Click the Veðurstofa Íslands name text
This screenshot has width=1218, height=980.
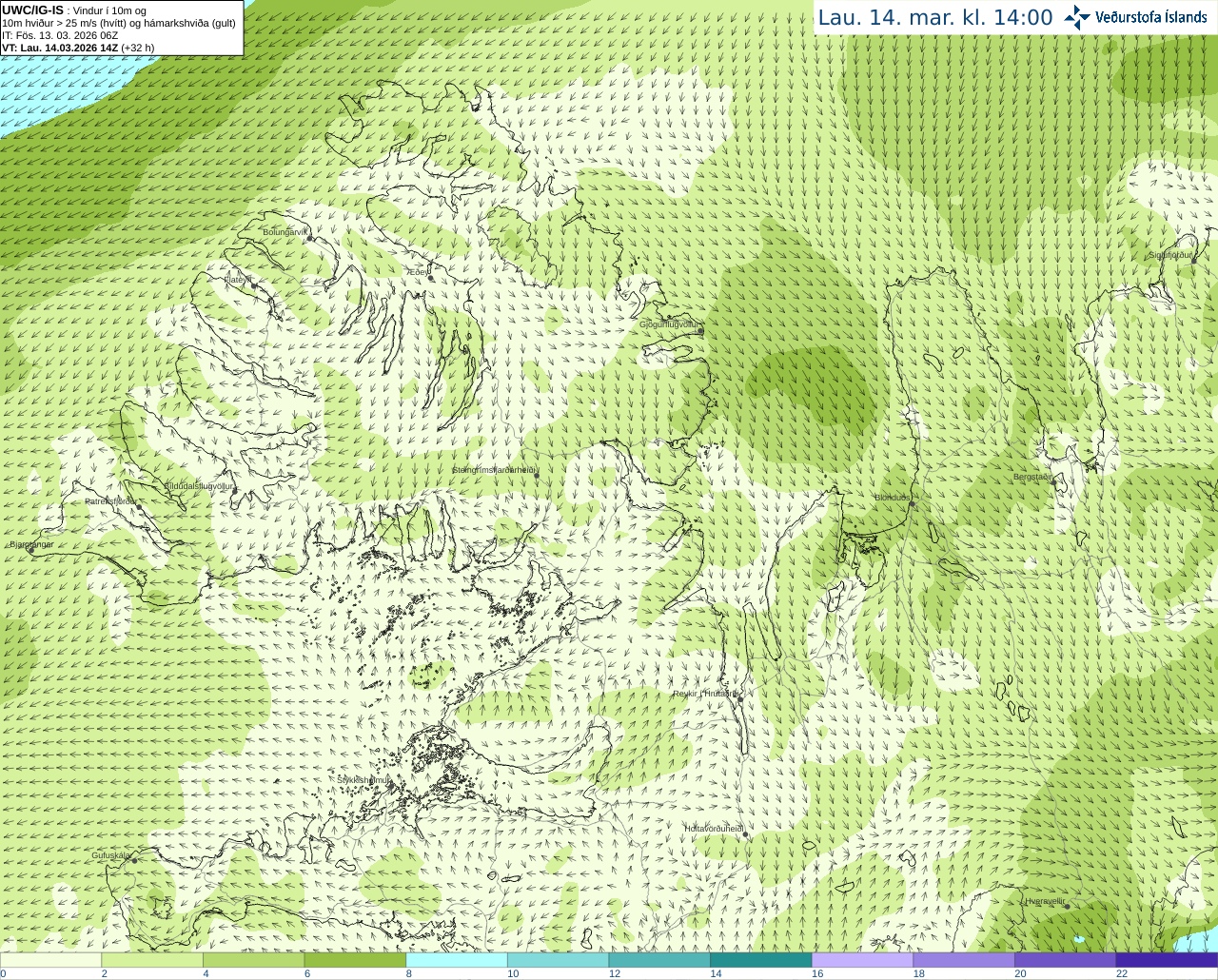pyautogui.click(x=1151, y=17)
